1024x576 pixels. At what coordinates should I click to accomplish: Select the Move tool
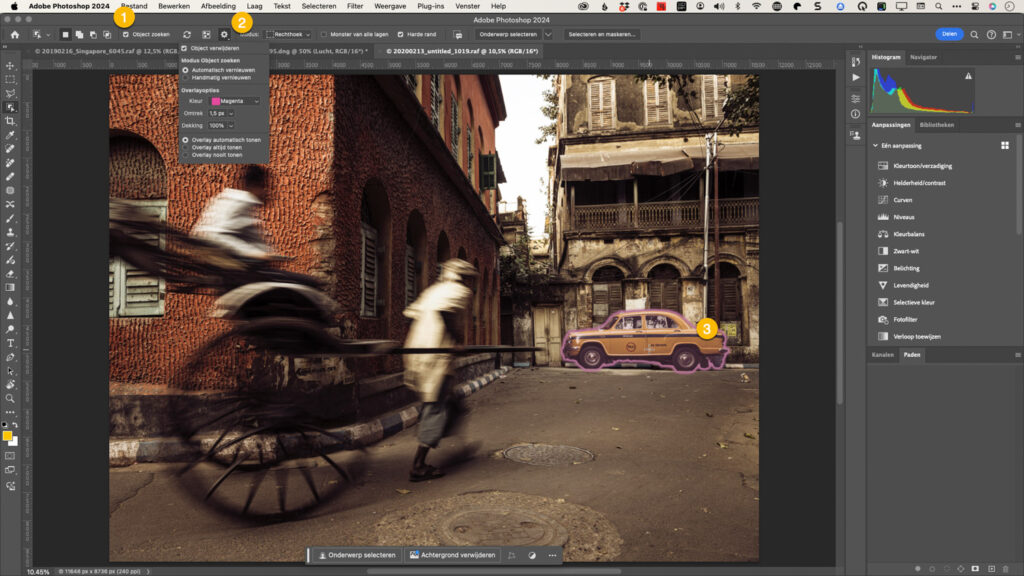pos(10,66)
